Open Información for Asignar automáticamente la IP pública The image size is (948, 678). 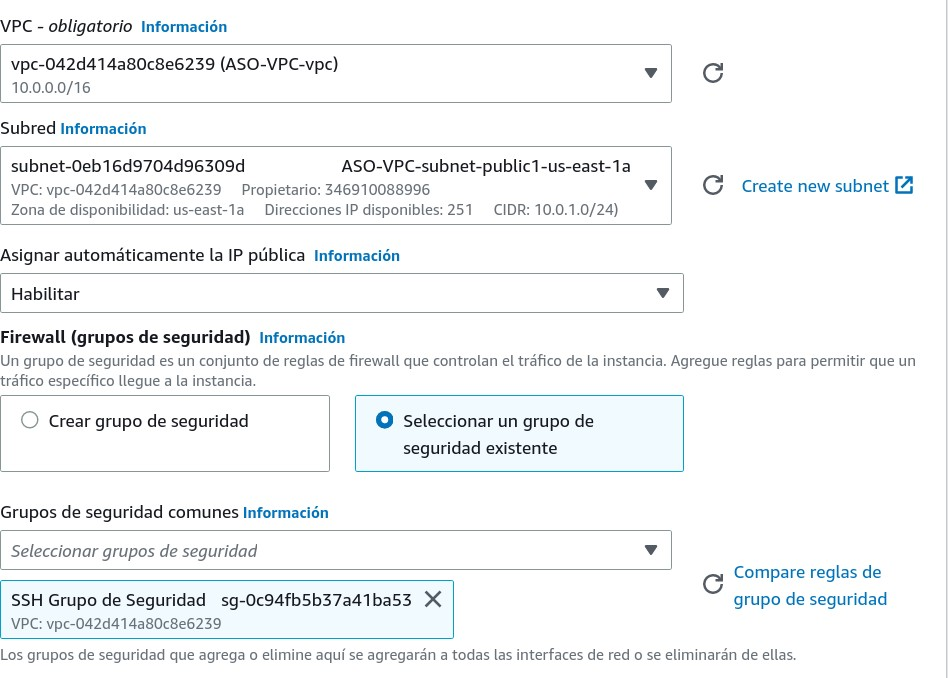click(x=357, y=256)
